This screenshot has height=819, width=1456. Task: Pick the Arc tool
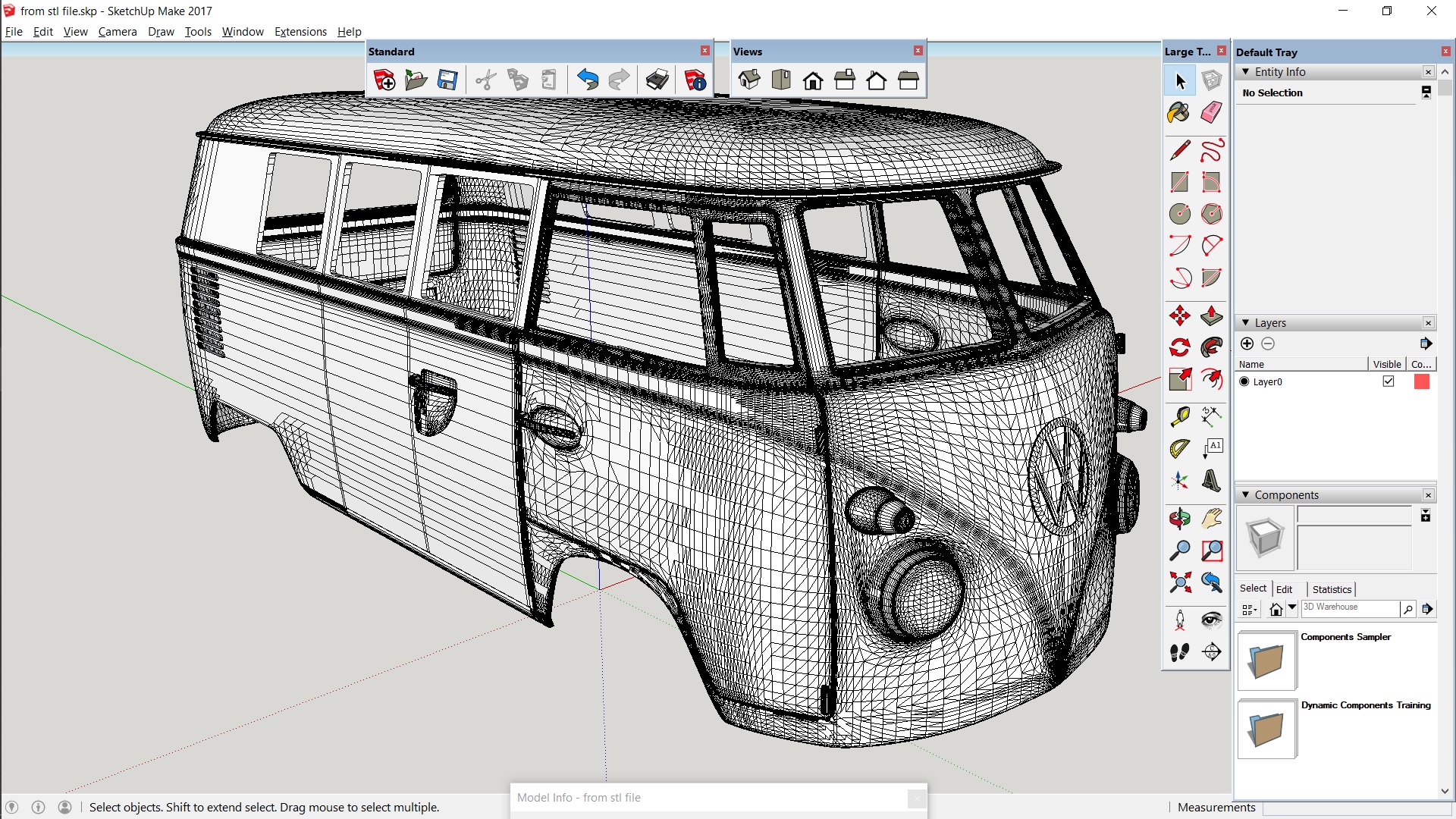(x=1179, y=246)
